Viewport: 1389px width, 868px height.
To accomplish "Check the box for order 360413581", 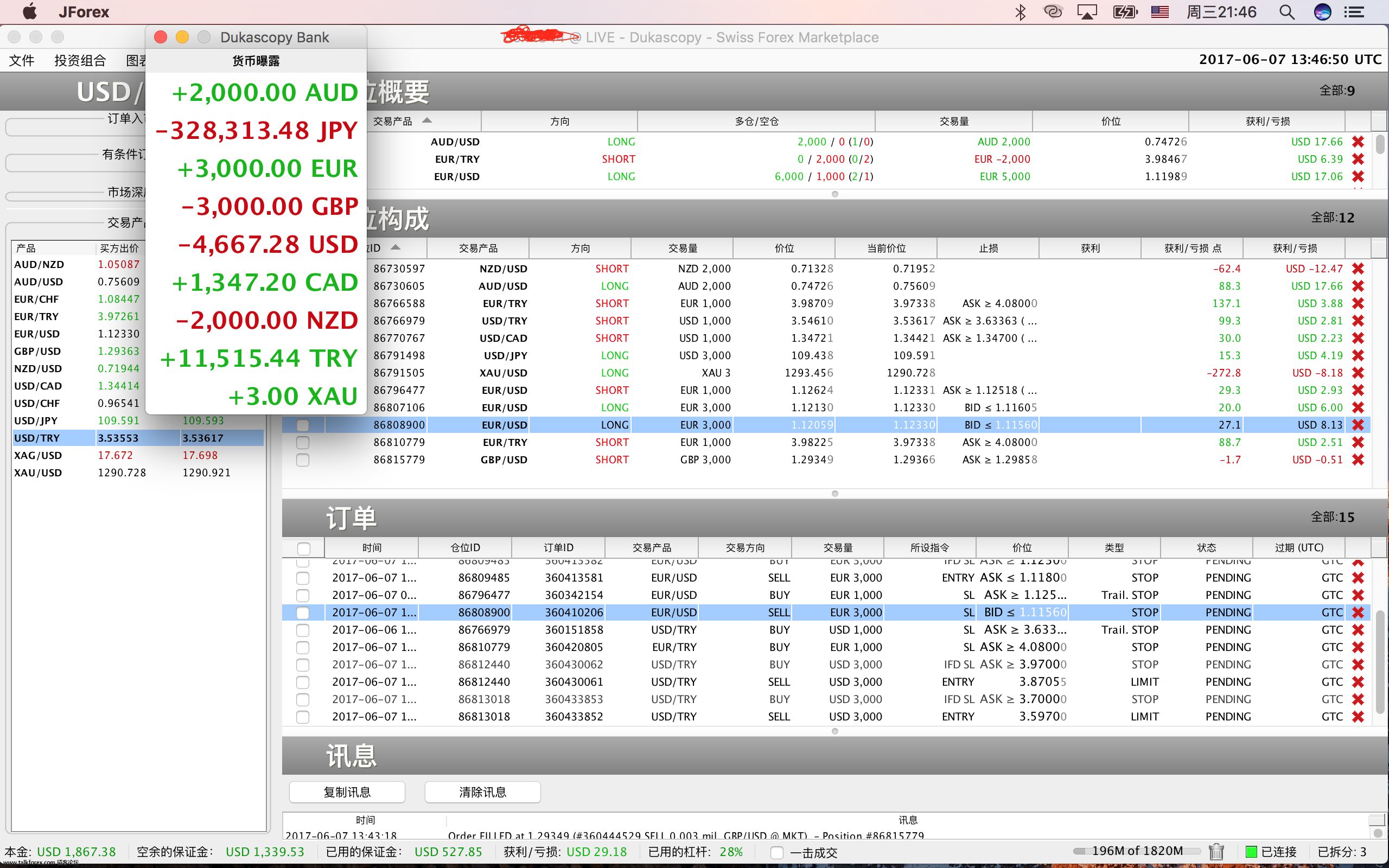I will [x=302, y=578].
